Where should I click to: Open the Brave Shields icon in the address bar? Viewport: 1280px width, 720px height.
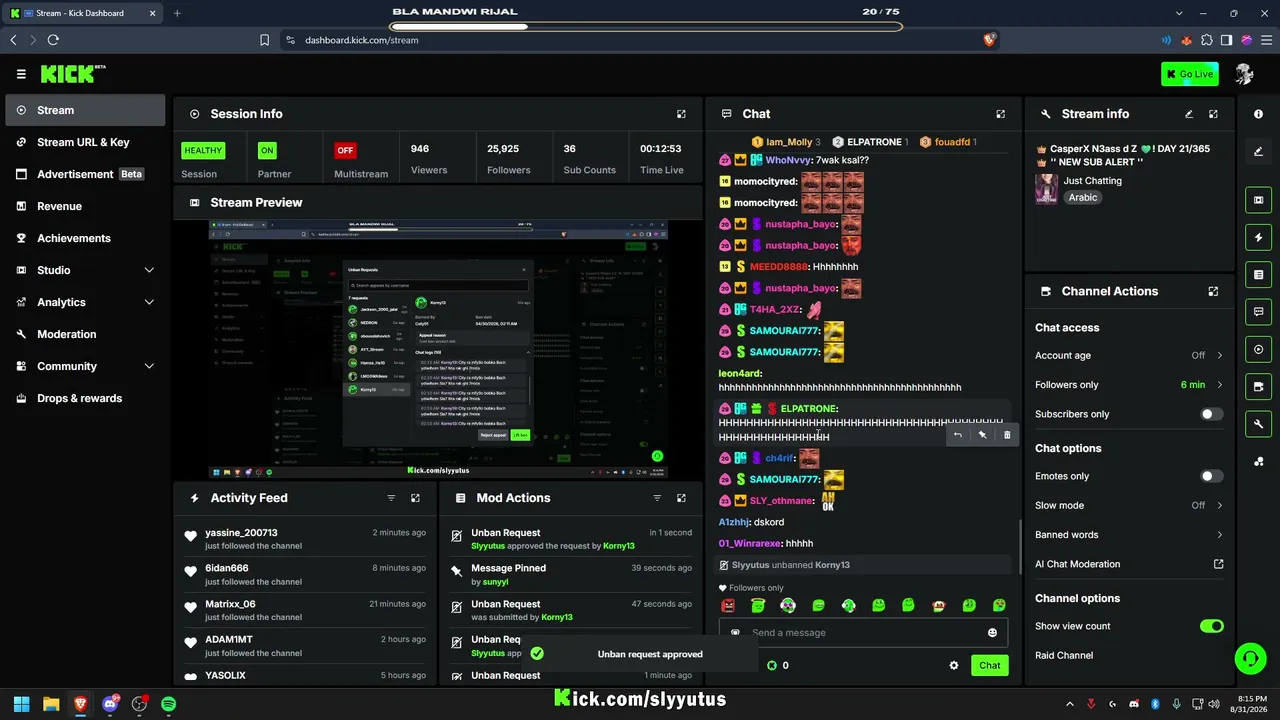(x=989, y=40)
